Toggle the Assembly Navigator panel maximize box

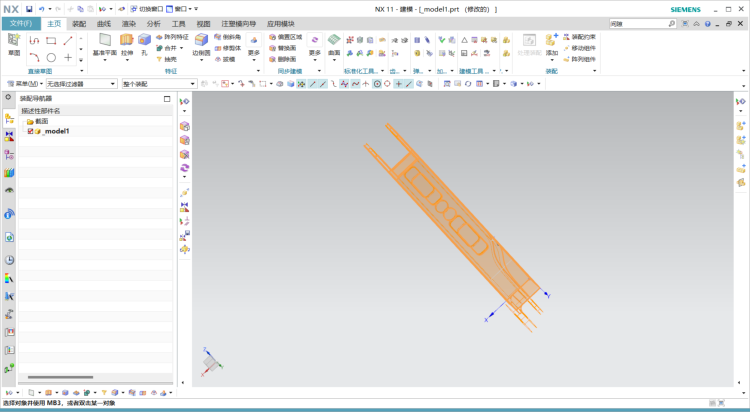click(167, 99)
